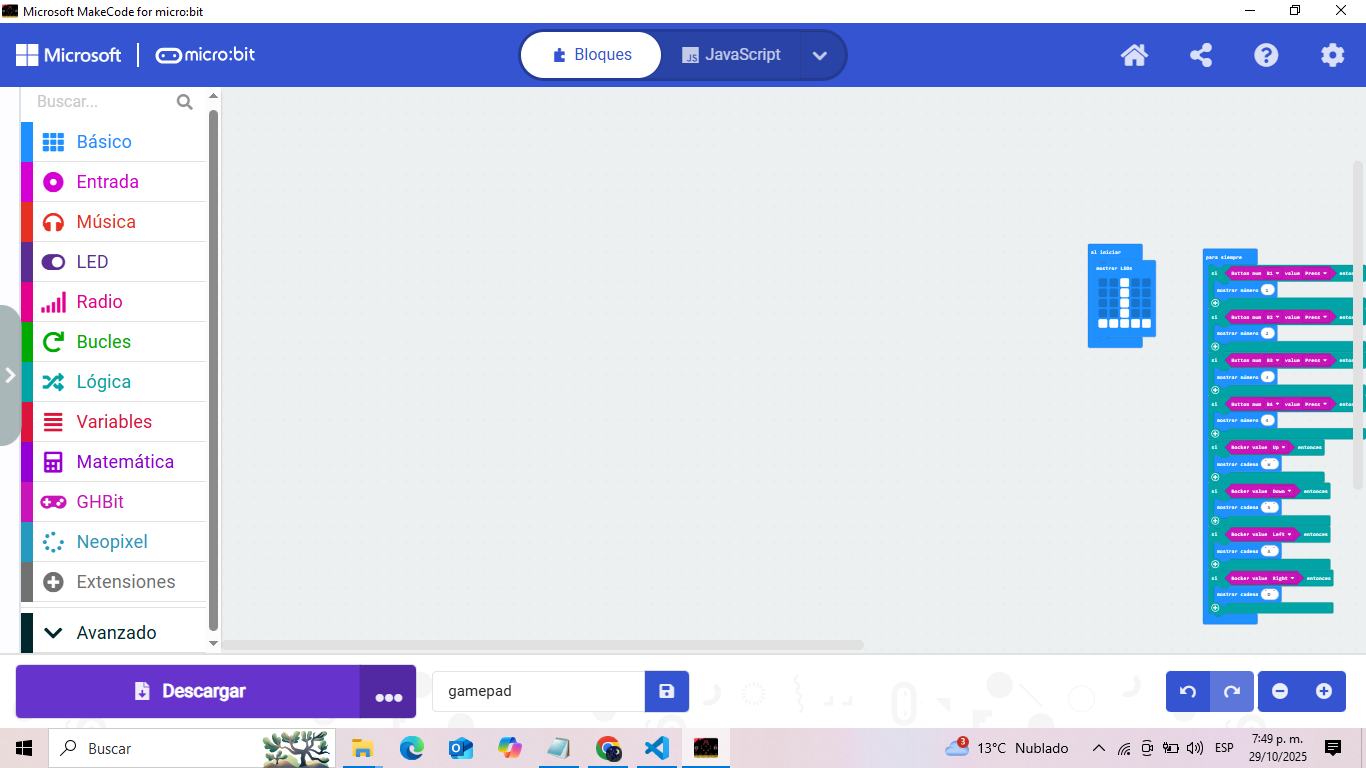Open the Home page icon
The image size is (1366, 768).
coord(1134,55)
